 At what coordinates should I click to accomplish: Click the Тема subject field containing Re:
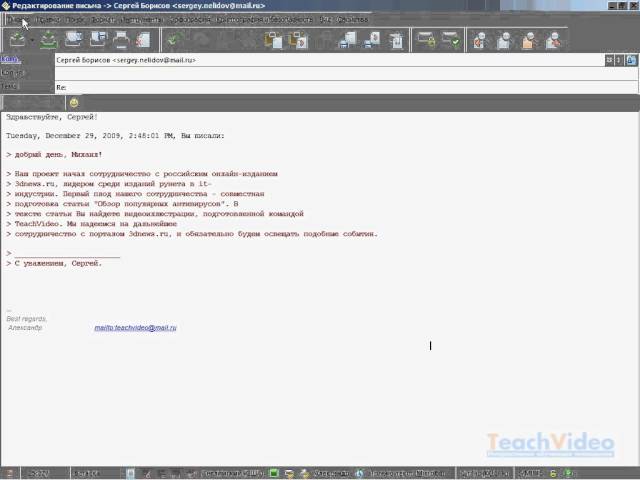347,87
